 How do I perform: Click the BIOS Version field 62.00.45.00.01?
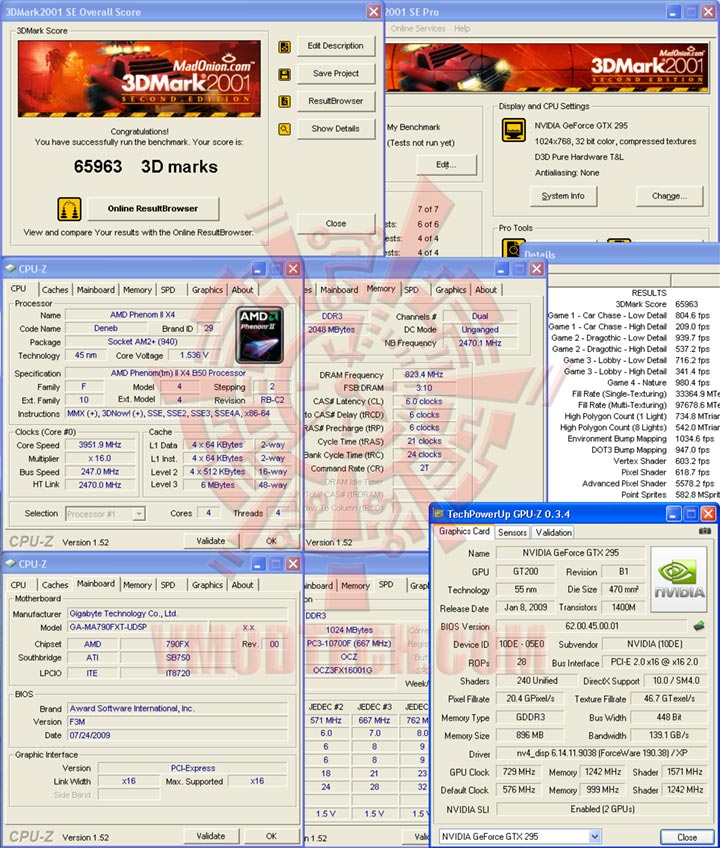591,626
